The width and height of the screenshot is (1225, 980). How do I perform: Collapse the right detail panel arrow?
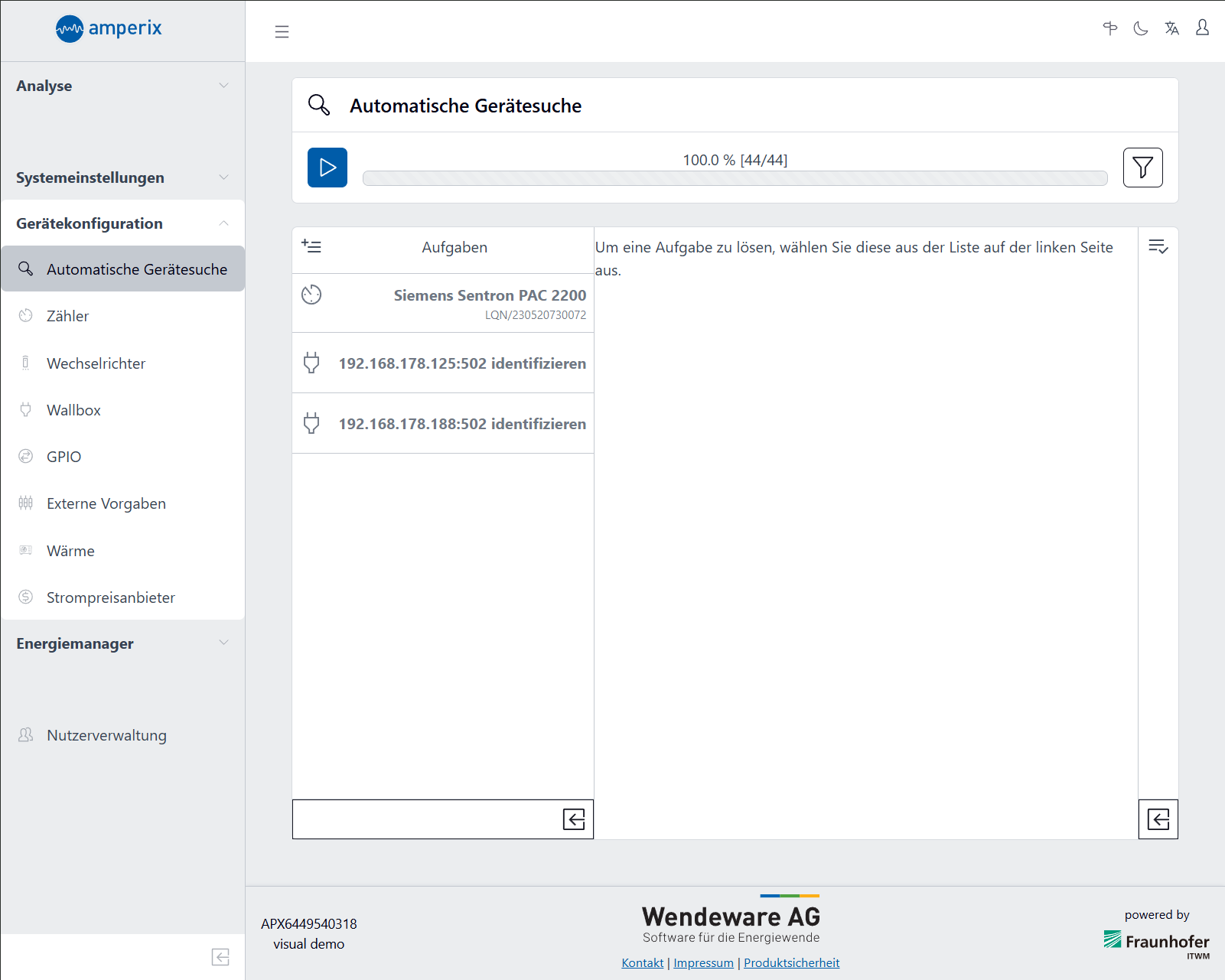pyautogui.click(x=1158, y=819)
